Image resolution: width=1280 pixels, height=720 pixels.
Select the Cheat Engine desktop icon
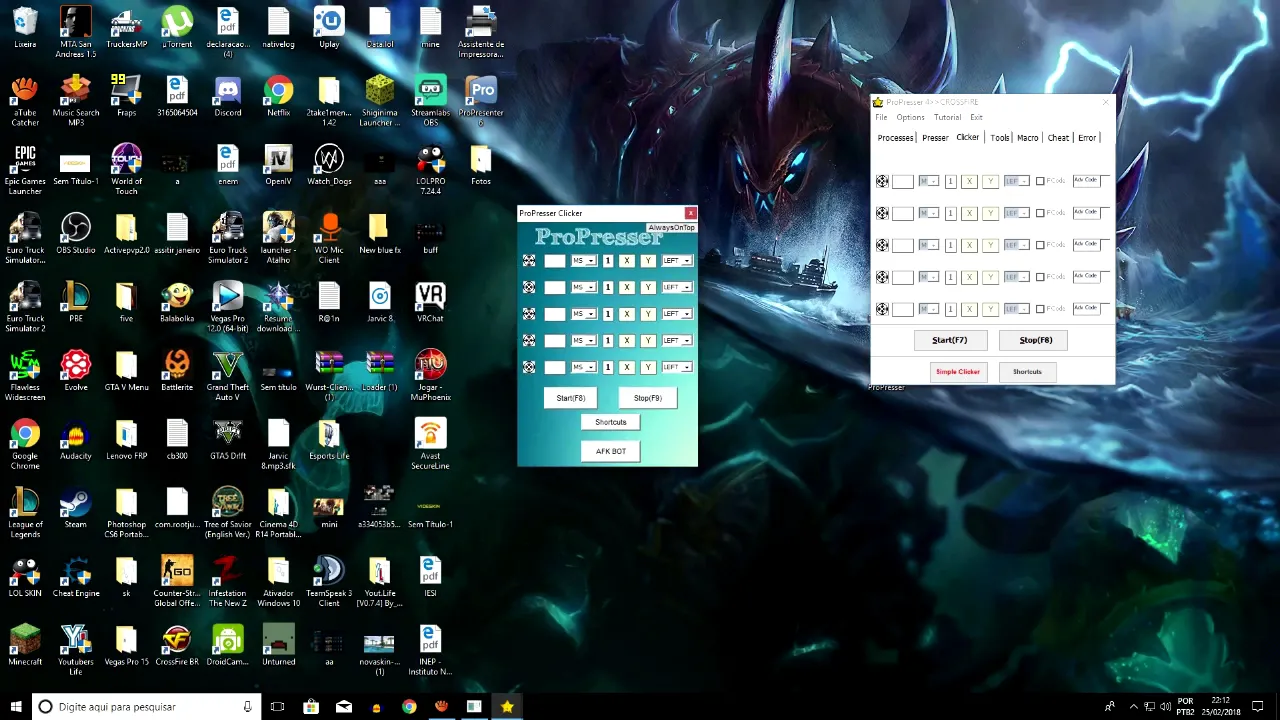point(76,577)
